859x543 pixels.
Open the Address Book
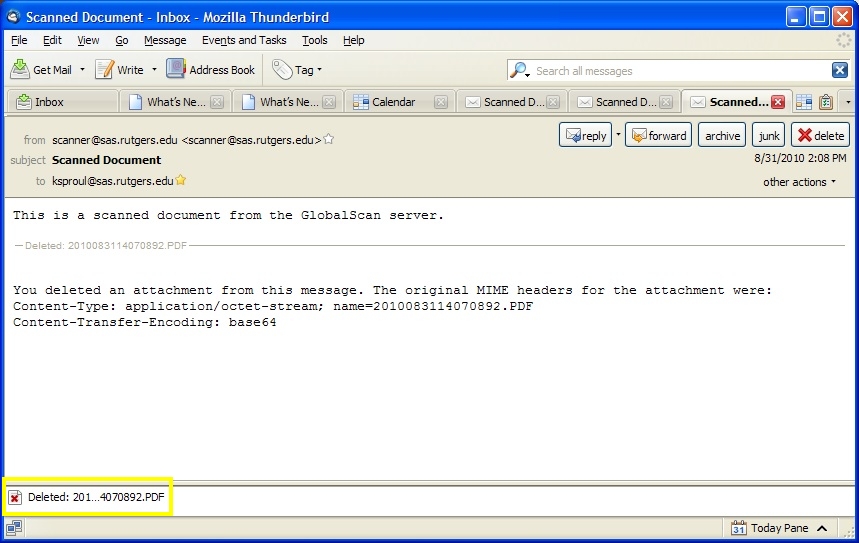coord(211,70)
